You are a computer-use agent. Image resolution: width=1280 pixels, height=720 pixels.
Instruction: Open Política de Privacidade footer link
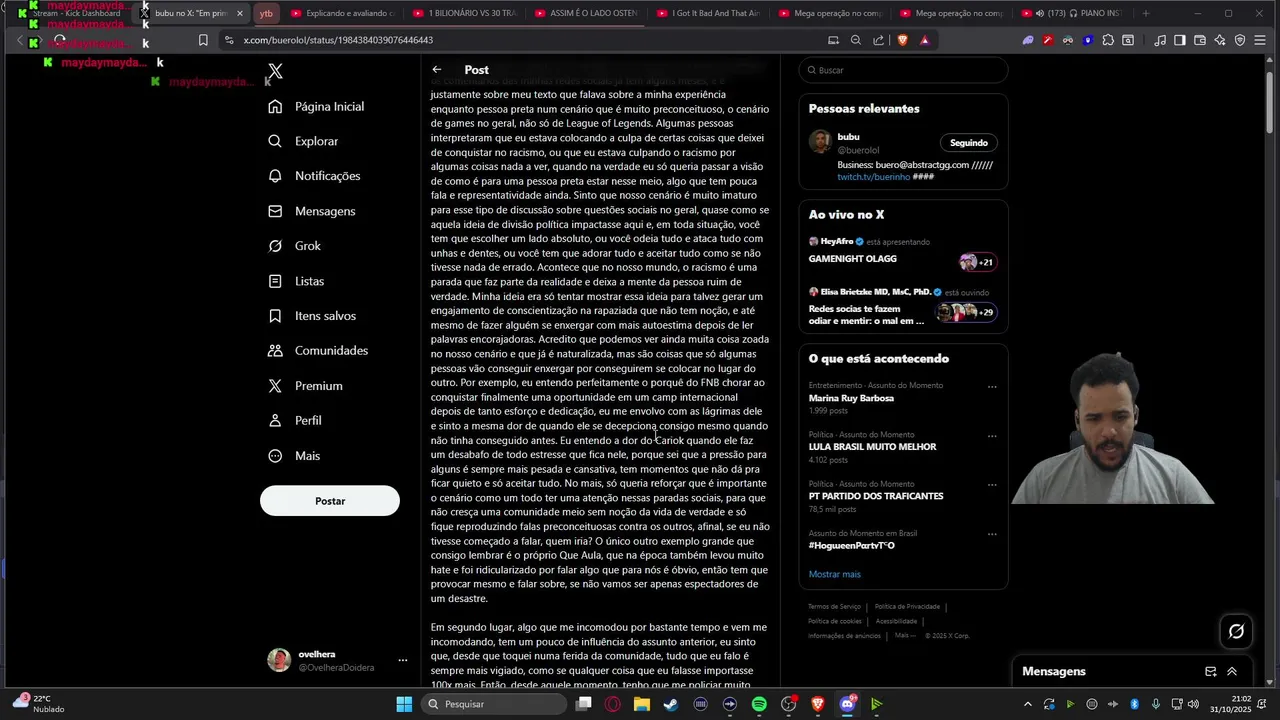click(x=907, y=607)
